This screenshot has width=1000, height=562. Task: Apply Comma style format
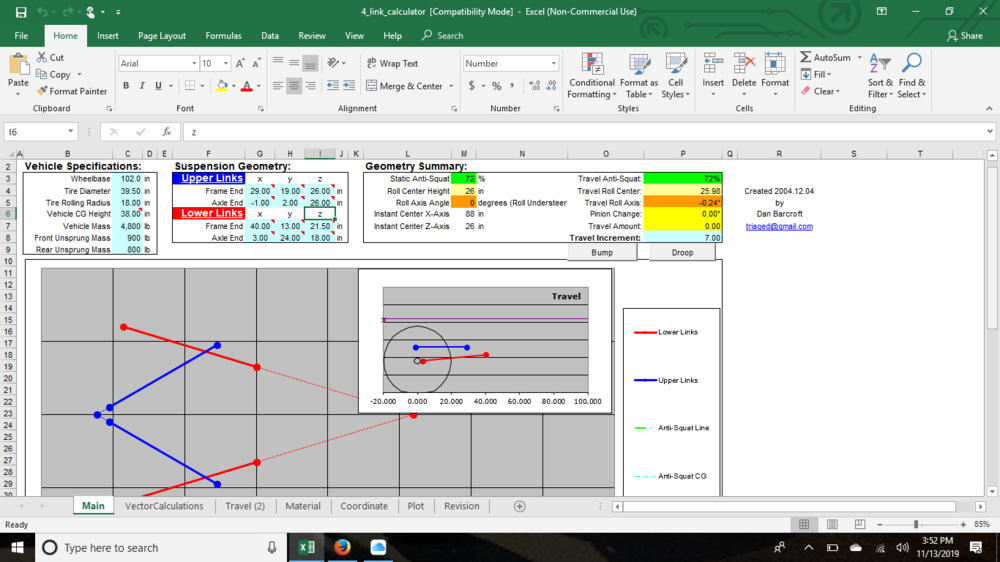point(512,85)
